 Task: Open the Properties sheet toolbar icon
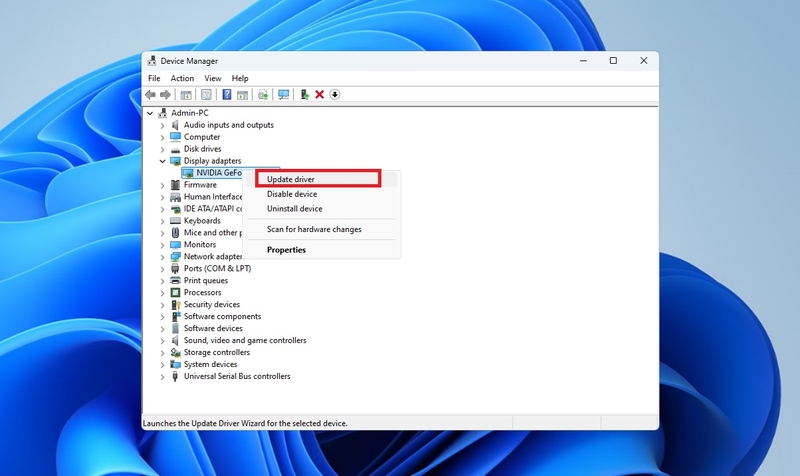click(206, 95)
